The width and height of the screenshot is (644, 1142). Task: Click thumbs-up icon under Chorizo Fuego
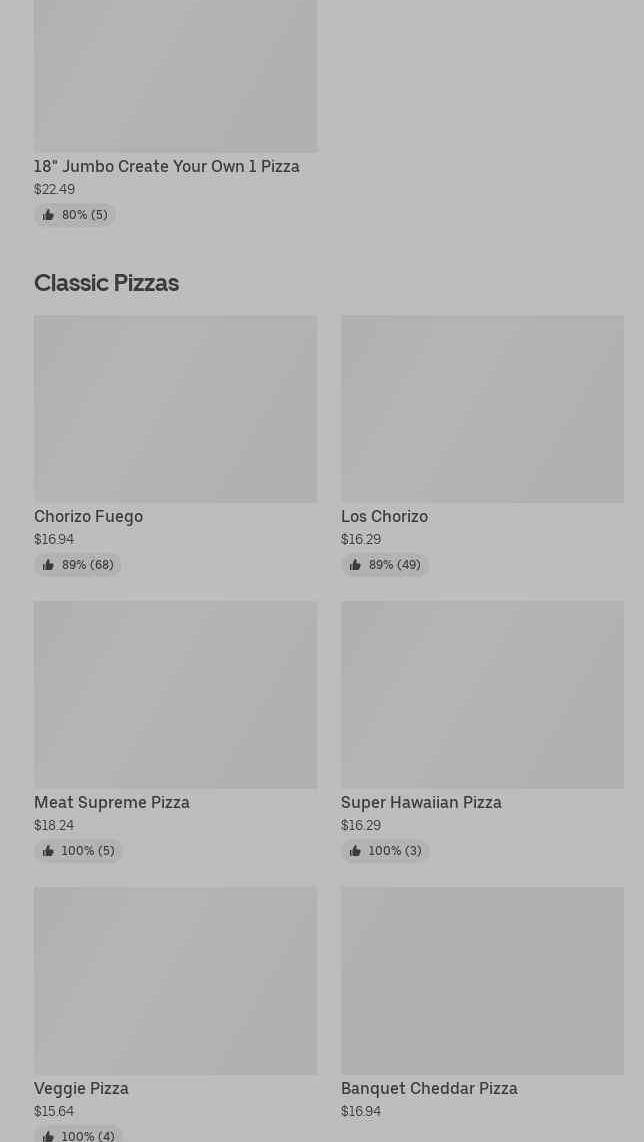tap(48, 565)
